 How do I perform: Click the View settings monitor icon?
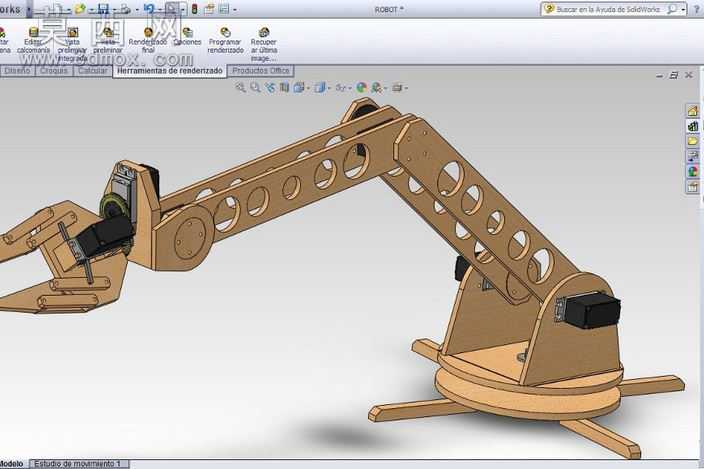397,88
